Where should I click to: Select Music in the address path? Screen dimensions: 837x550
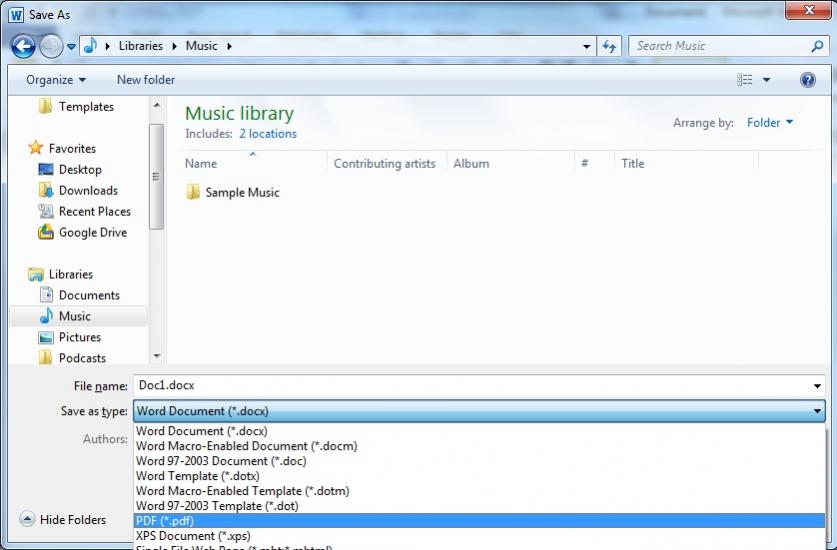tap(201, 46)
